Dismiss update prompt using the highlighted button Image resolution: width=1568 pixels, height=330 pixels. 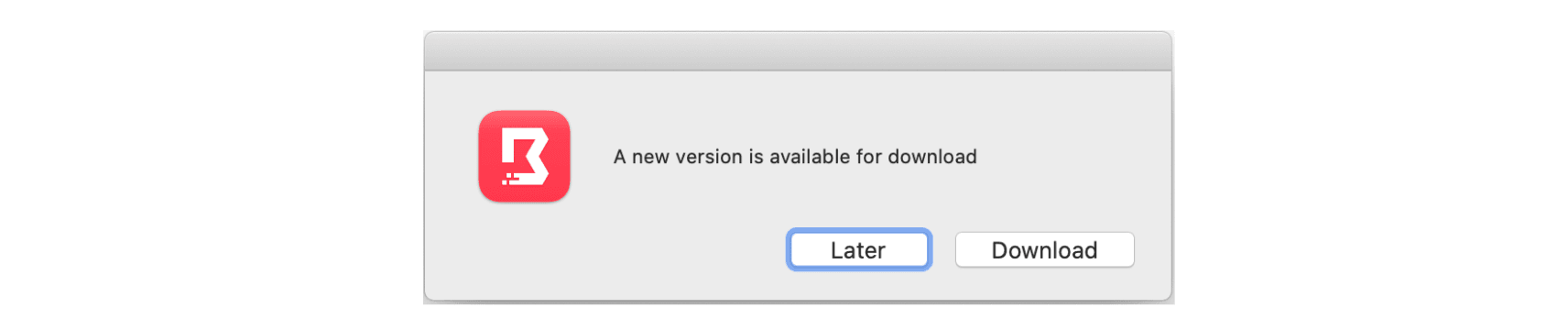(858, 249)
